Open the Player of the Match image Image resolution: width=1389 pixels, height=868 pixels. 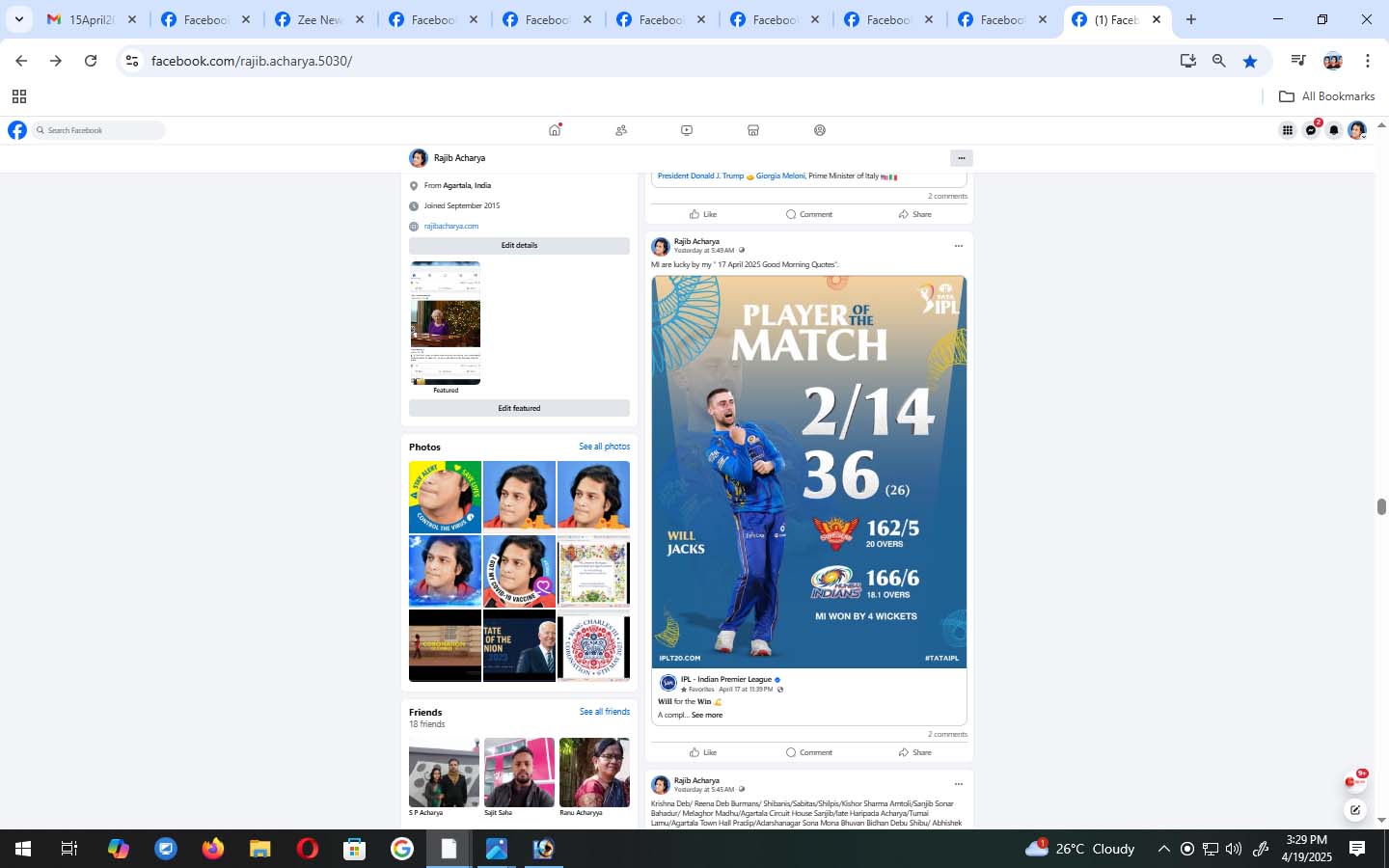[x=809, y=472]
